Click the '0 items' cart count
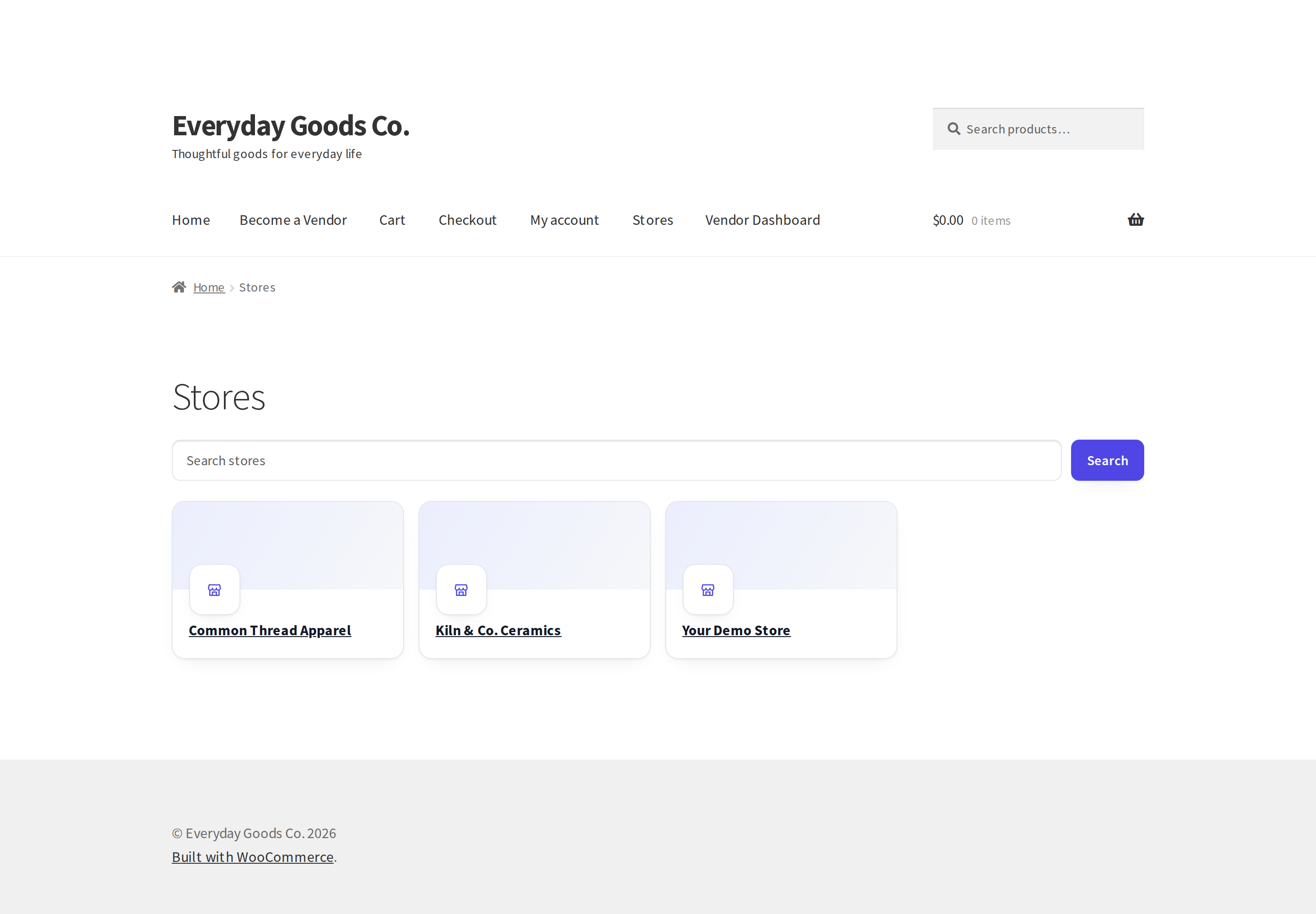The image size is (1316, 914). 991,220
